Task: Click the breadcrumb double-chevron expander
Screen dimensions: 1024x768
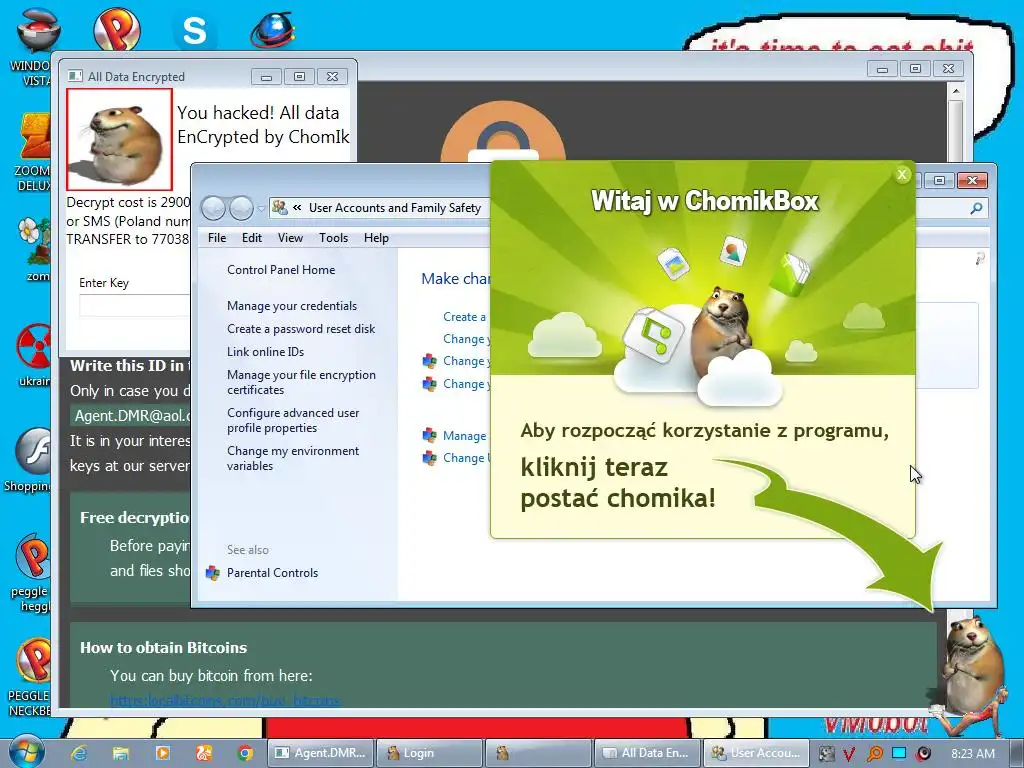Action: coord(297,208)
